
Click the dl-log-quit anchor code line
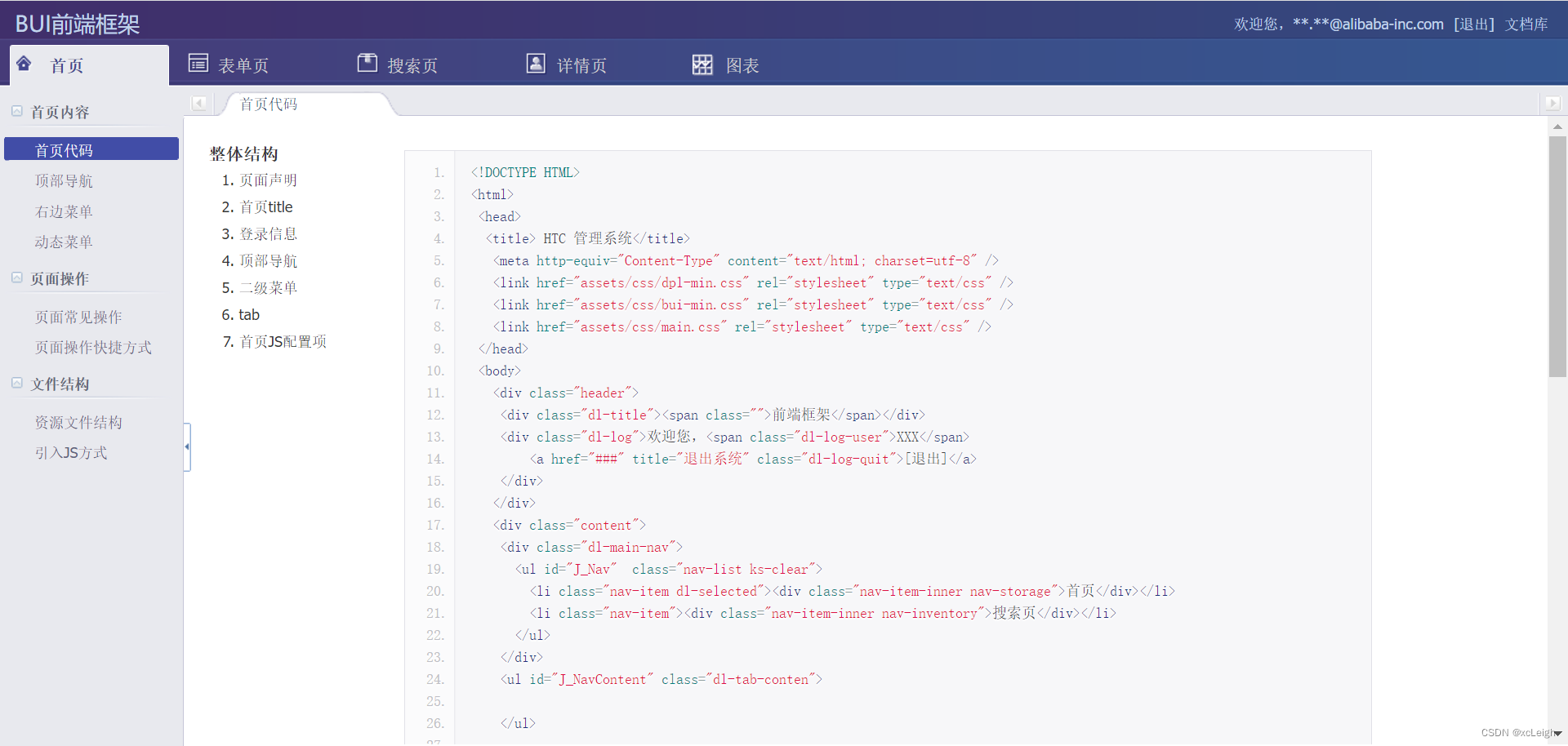coord(753,459)
